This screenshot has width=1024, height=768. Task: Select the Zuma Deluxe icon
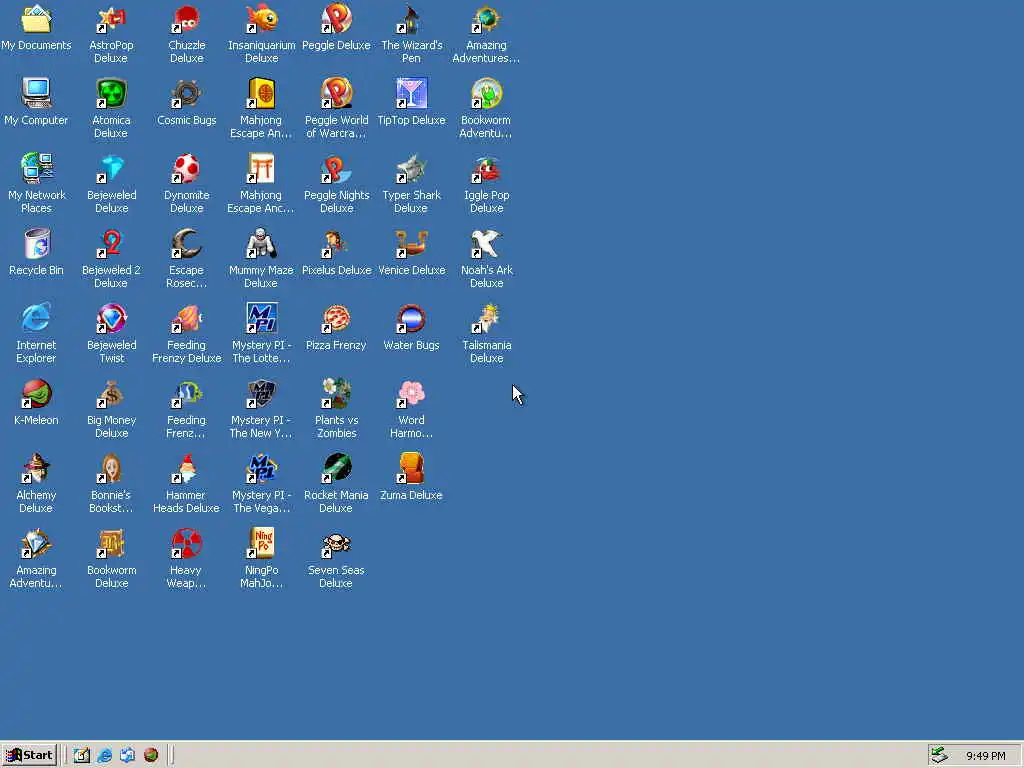pos(411,470)
